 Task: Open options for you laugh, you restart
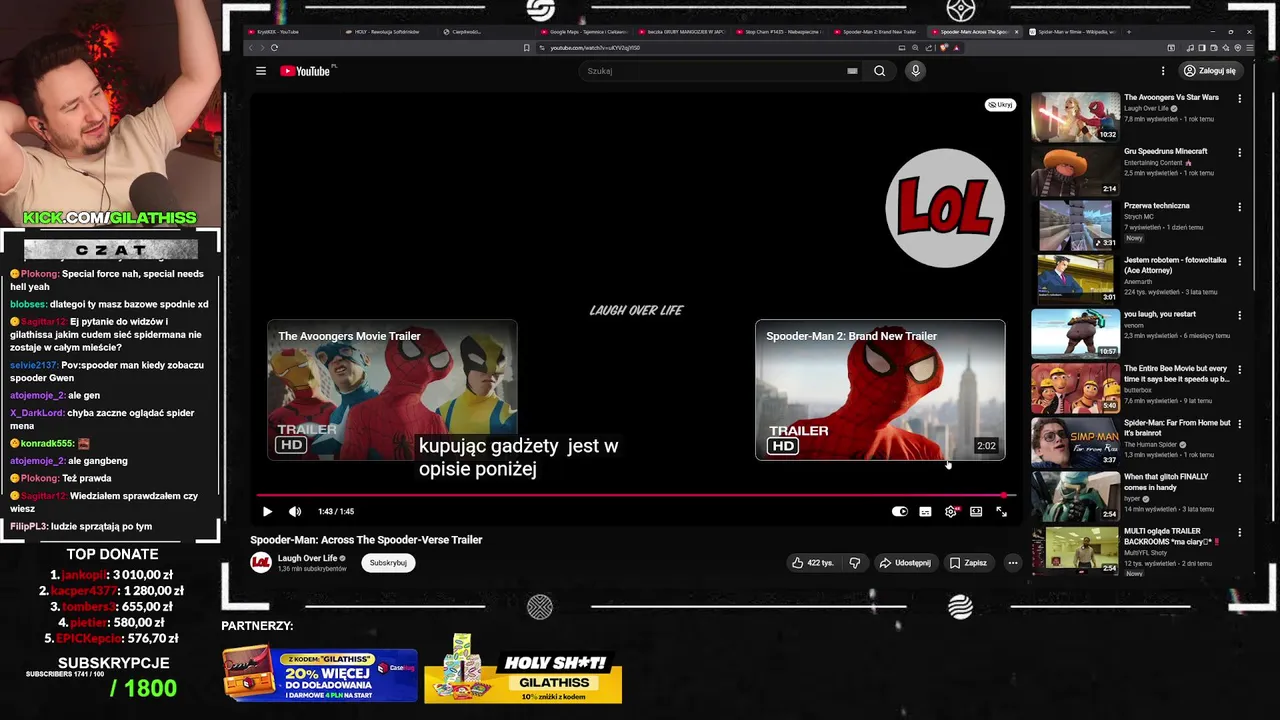[1239, 315]
